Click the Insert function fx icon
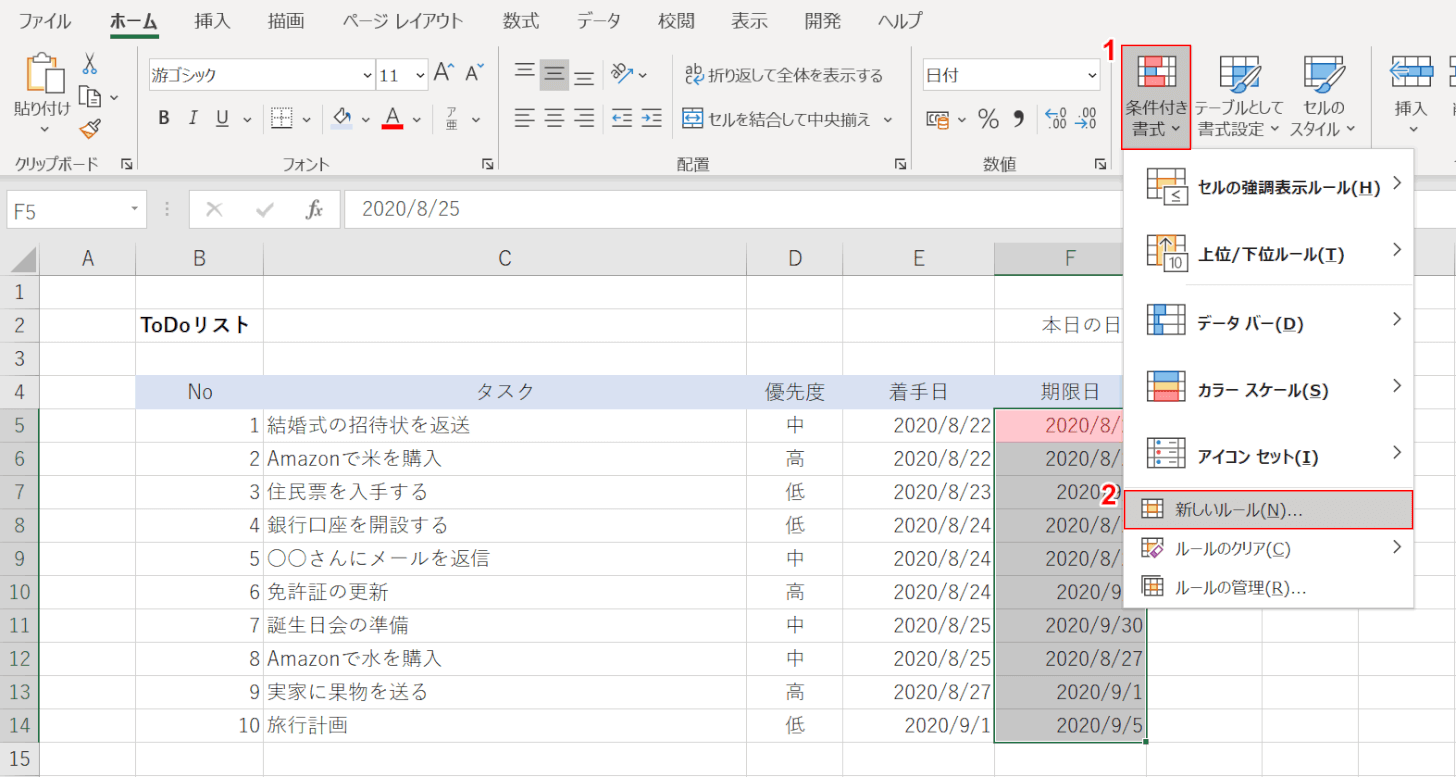 click(315, 209)
